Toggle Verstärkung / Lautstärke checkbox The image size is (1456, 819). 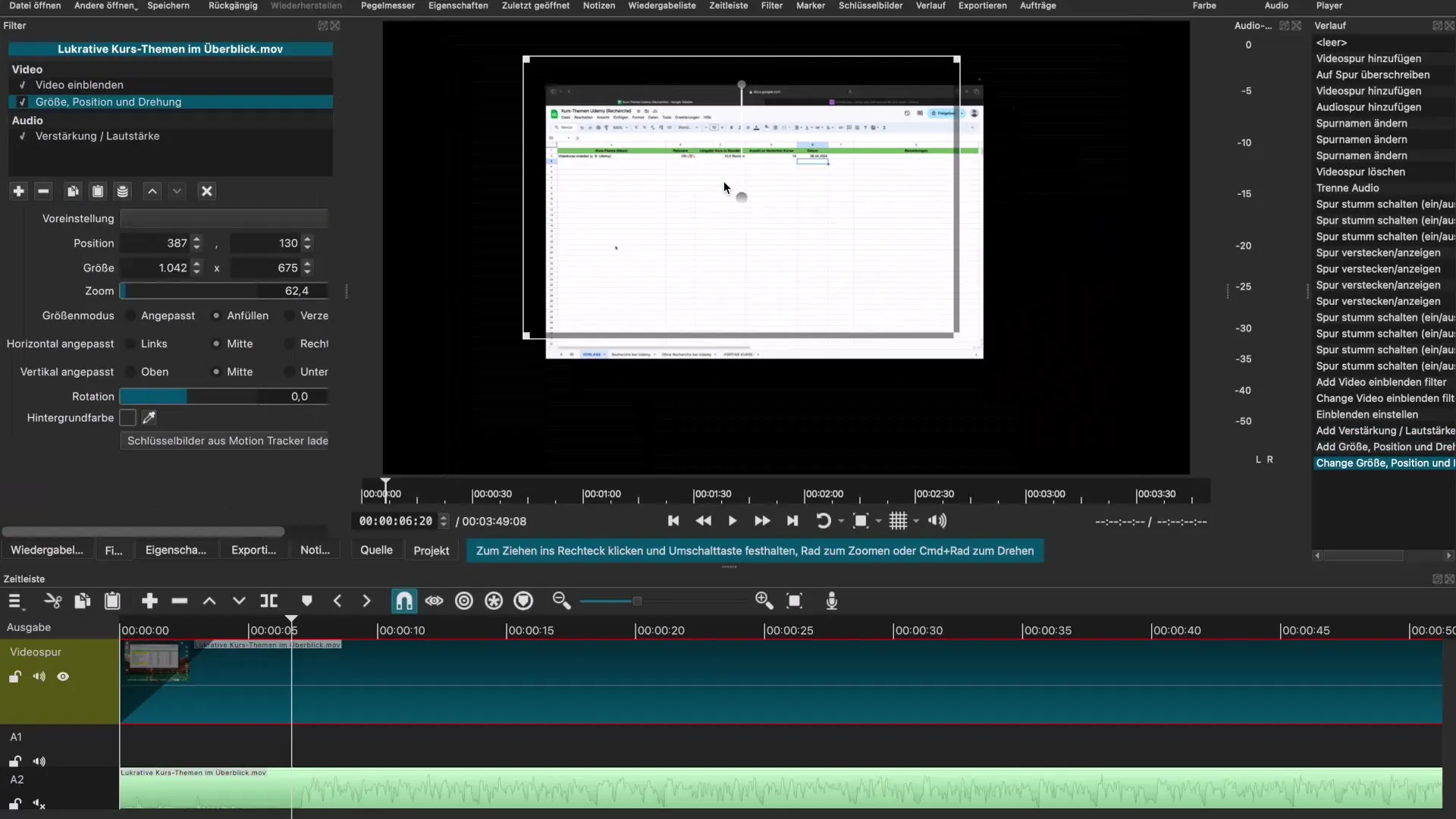[23, 136]
